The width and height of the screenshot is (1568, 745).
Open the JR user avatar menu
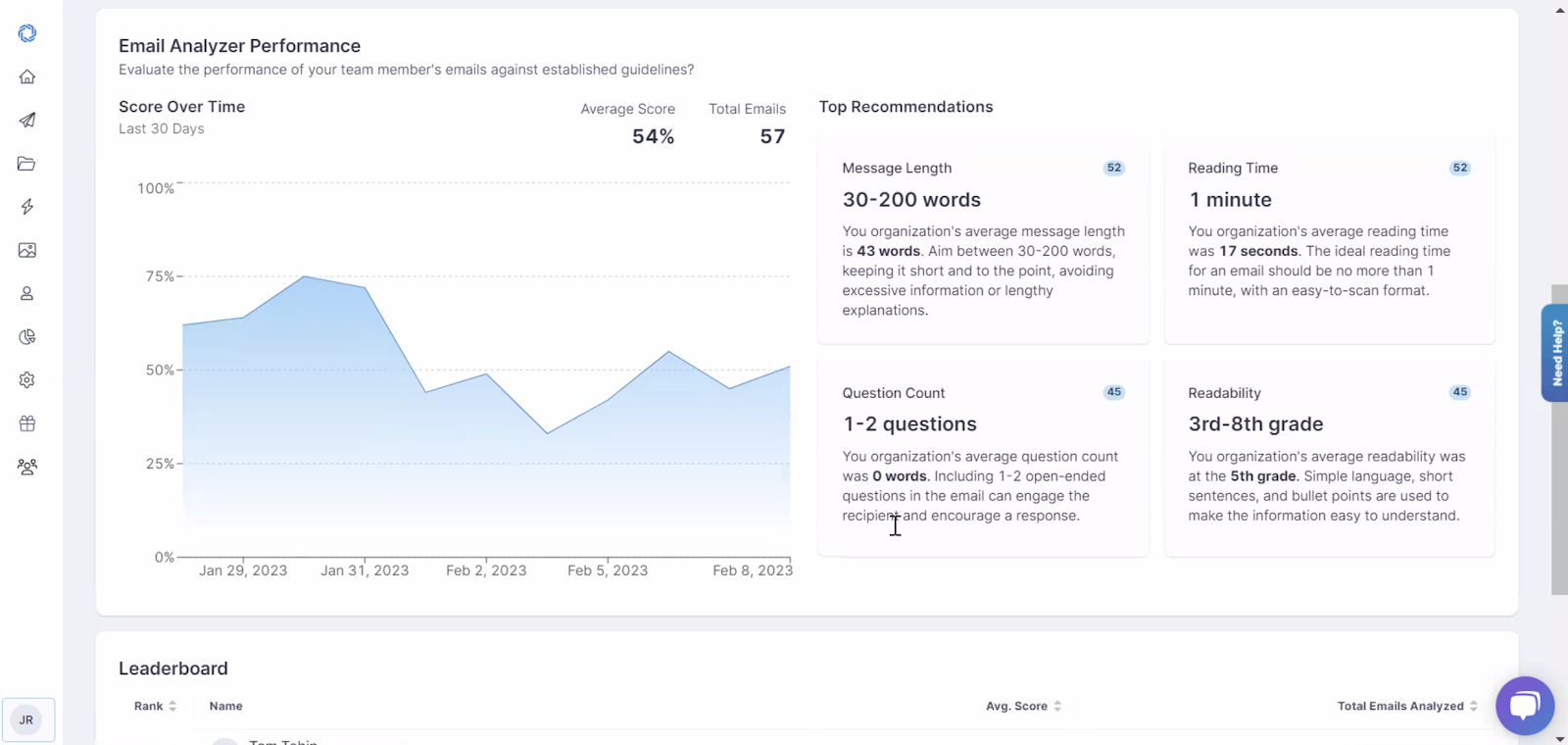[27, 720]
